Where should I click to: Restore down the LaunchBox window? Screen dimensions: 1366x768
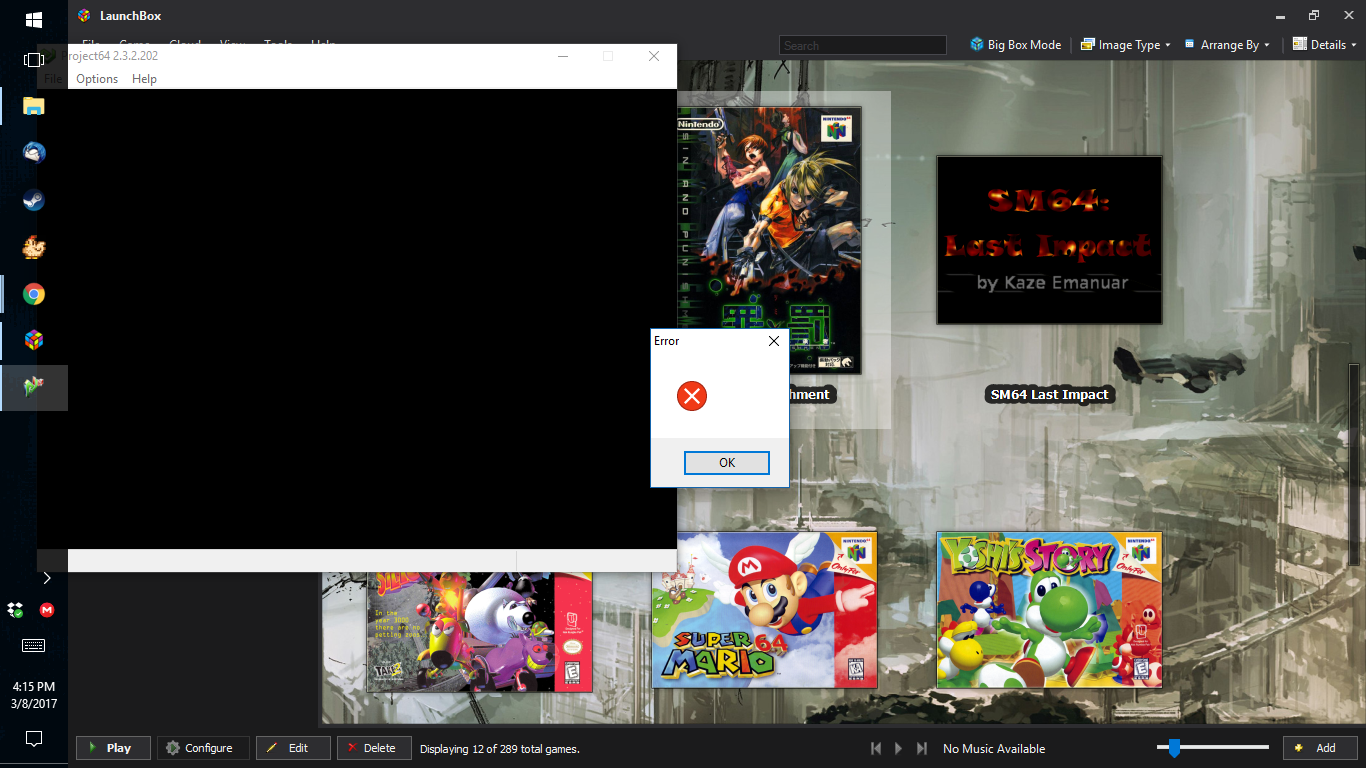(1314, 15)
